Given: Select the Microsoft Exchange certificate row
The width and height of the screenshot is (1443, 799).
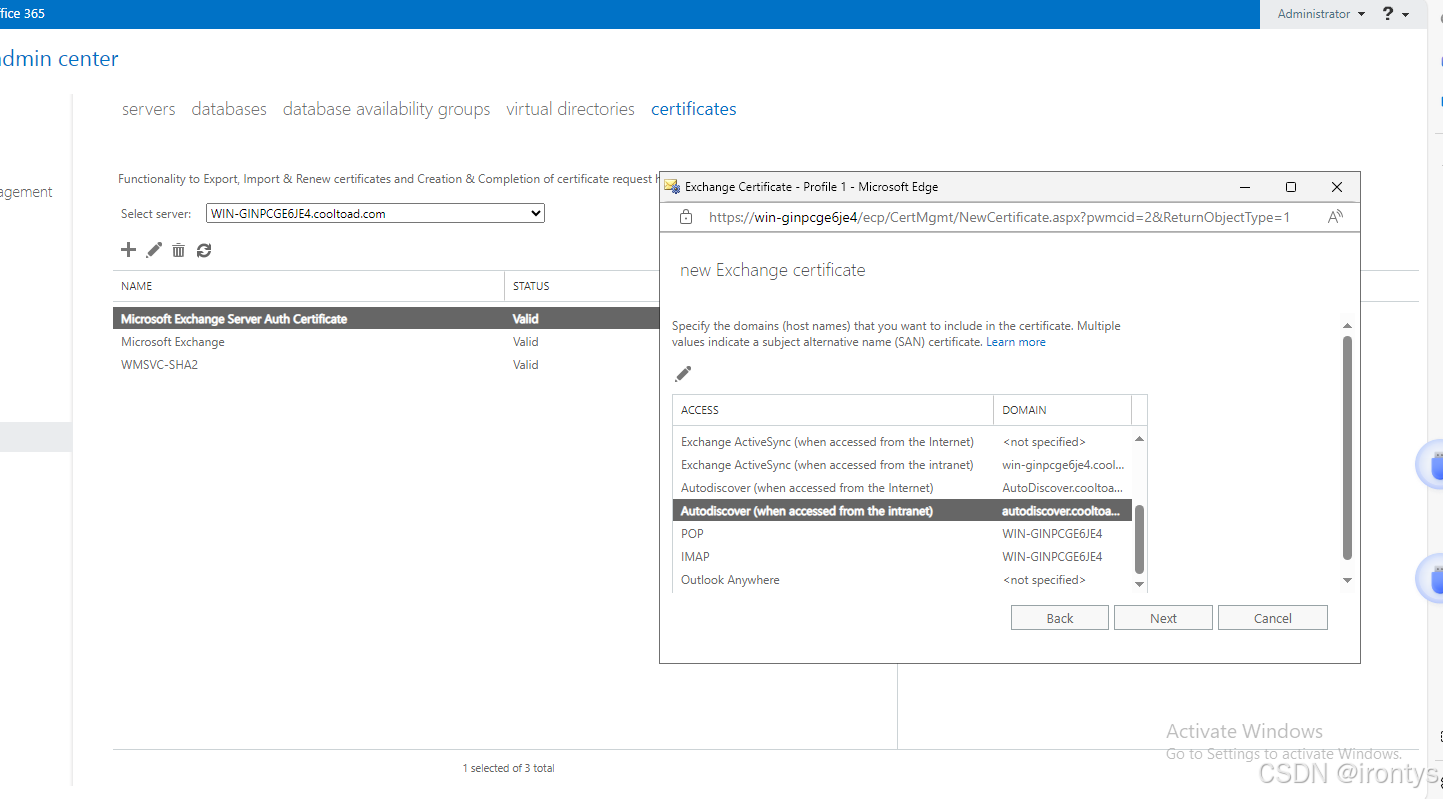Looking at the screenshot, I should click(x=386, y=342).
